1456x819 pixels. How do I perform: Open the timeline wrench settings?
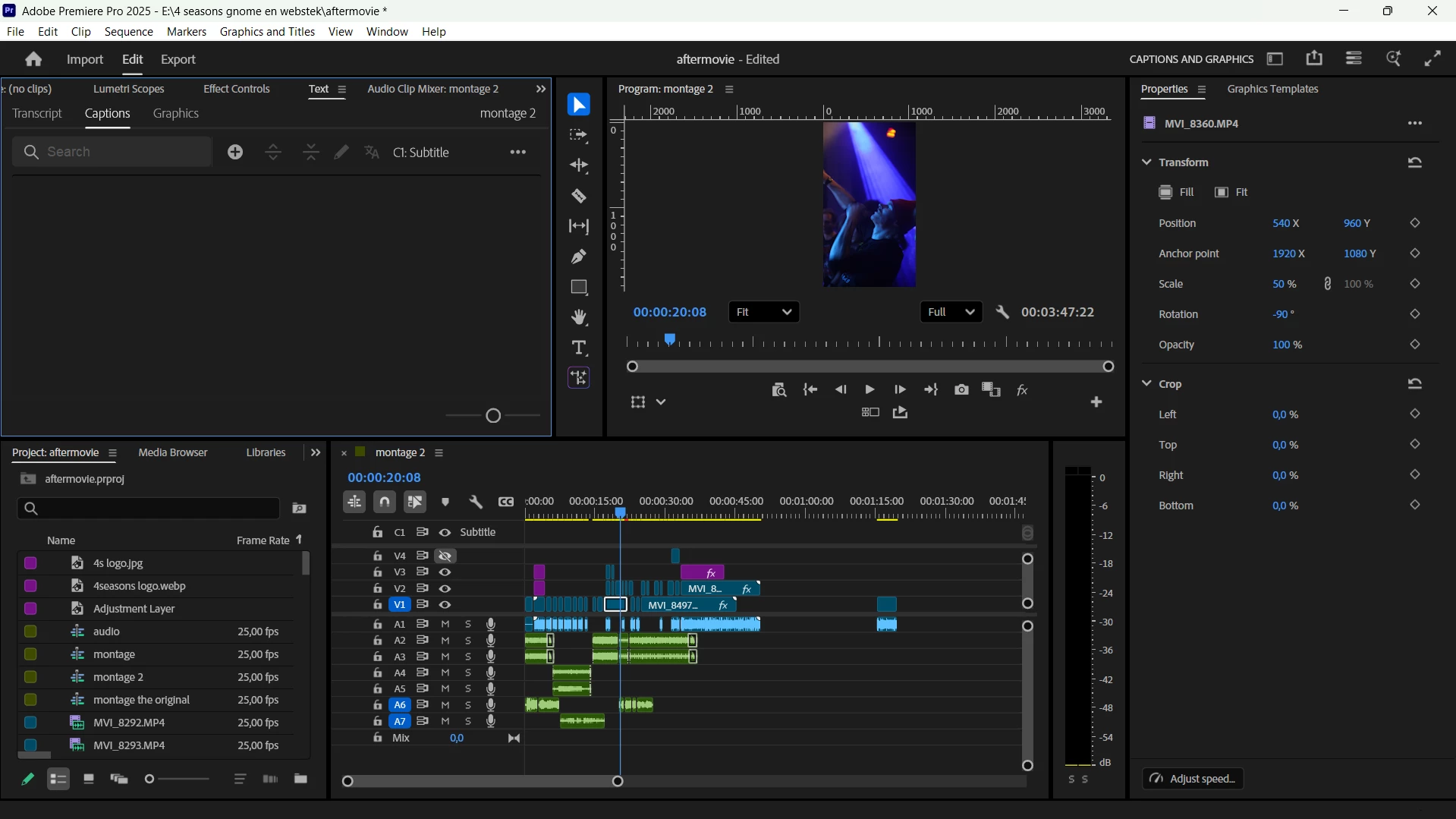coord(476,502)
